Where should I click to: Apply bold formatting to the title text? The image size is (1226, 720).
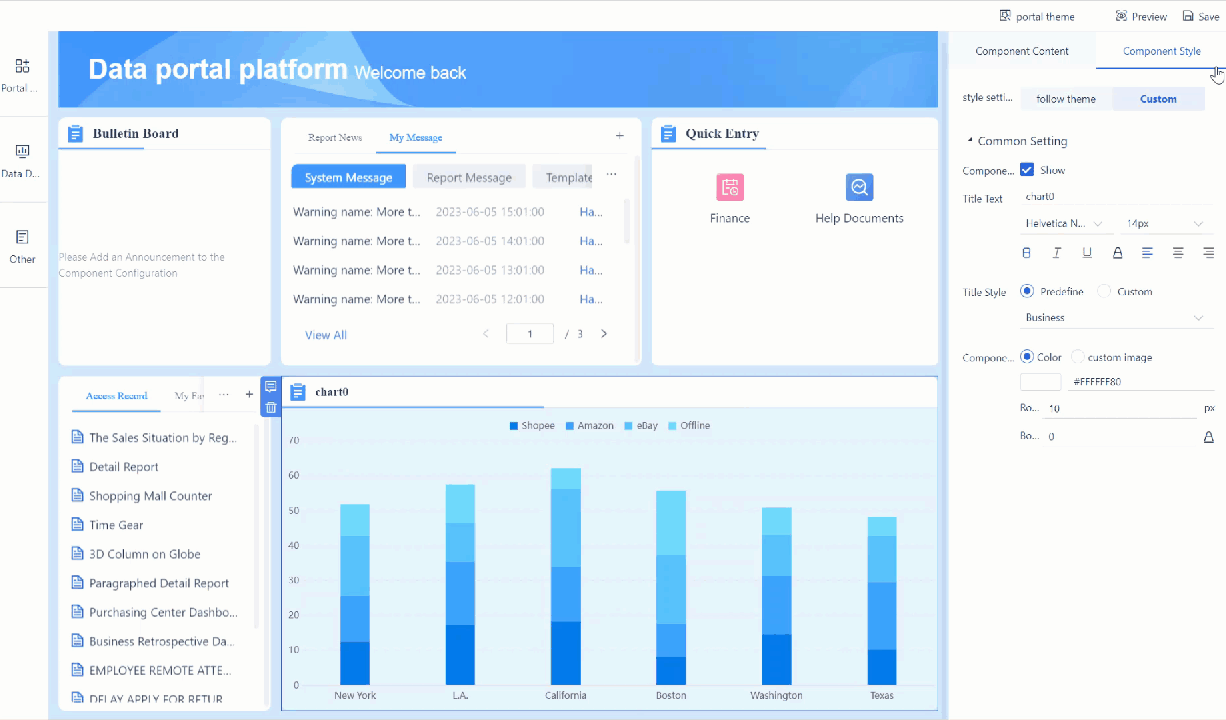[x=1026, y=252]
